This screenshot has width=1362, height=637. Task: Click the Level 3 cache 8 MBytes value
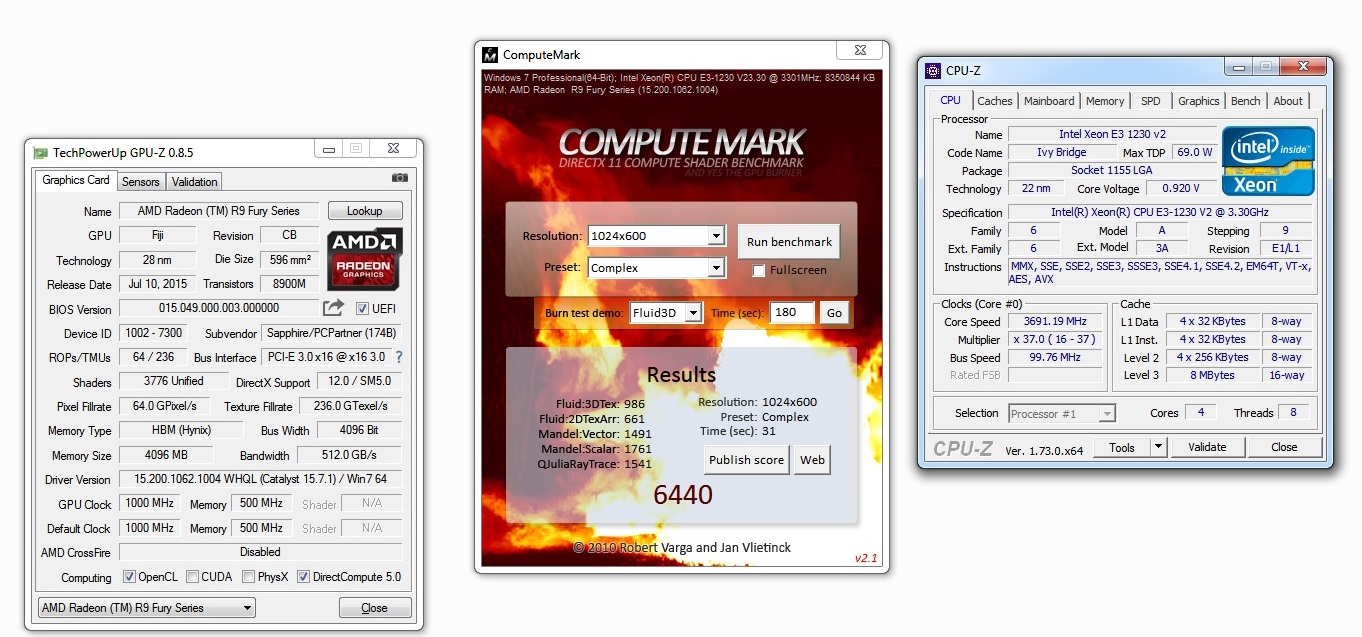click(1212, 376)
